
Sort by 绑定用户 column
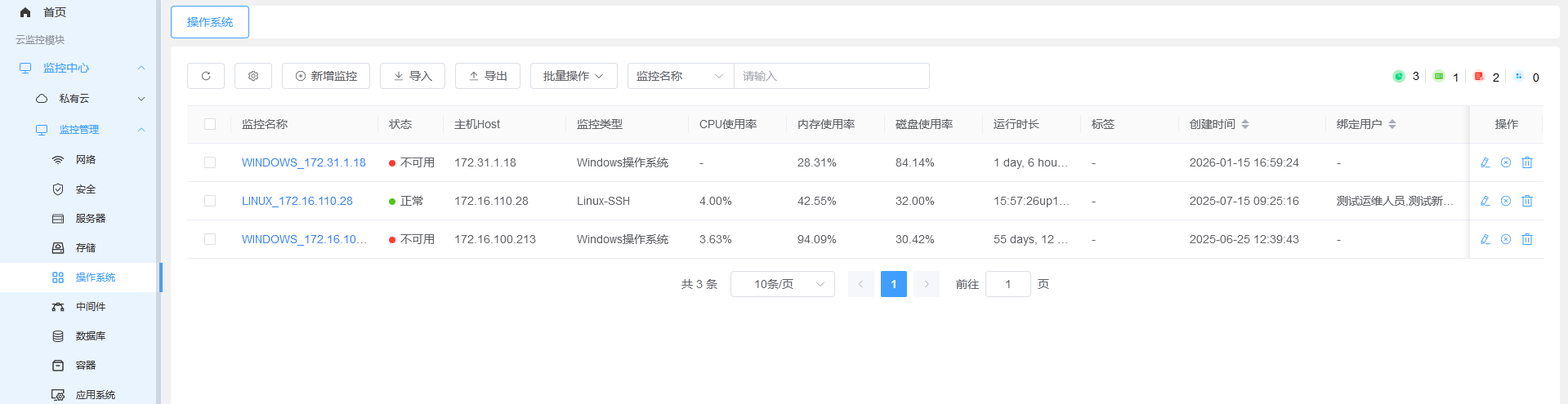[1392, 124]
